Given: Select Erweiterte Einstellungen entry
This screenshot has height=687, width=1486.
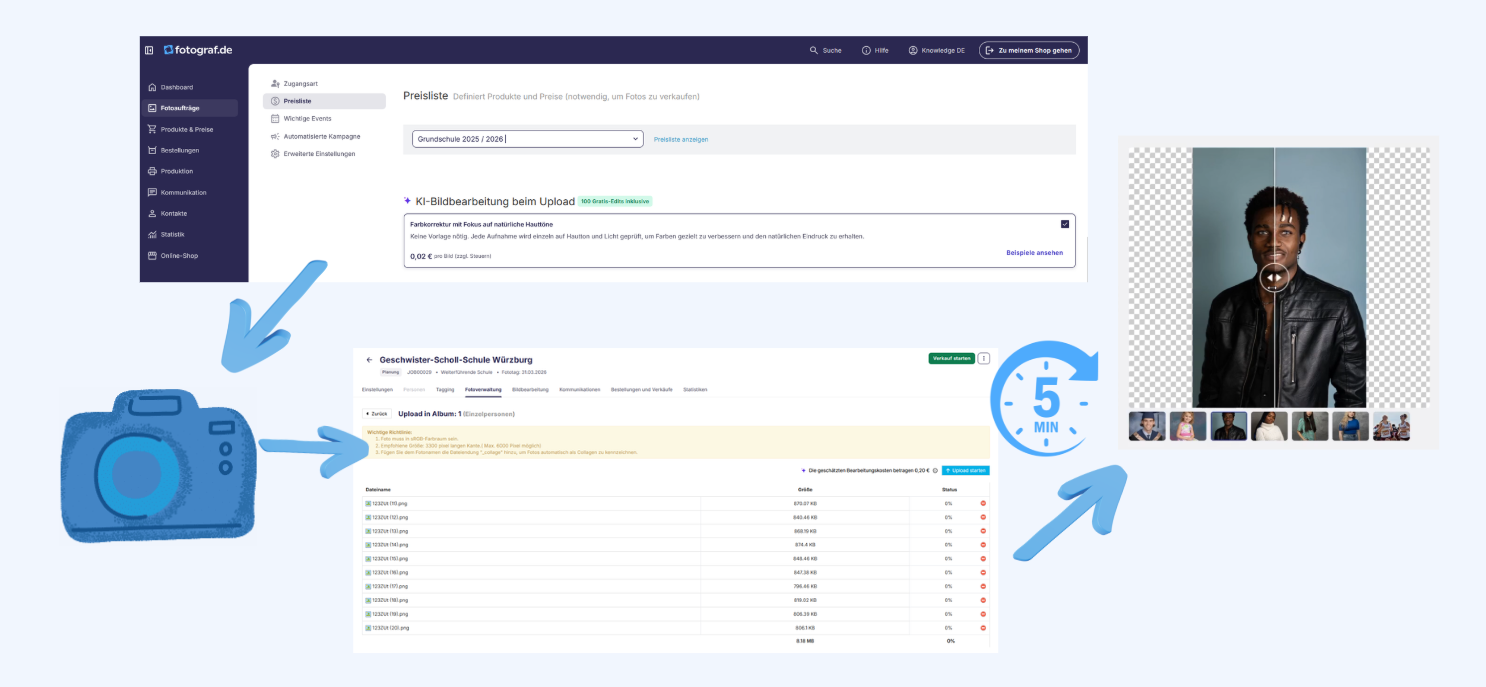Looking at the screenshot, I should coord(313,153).
